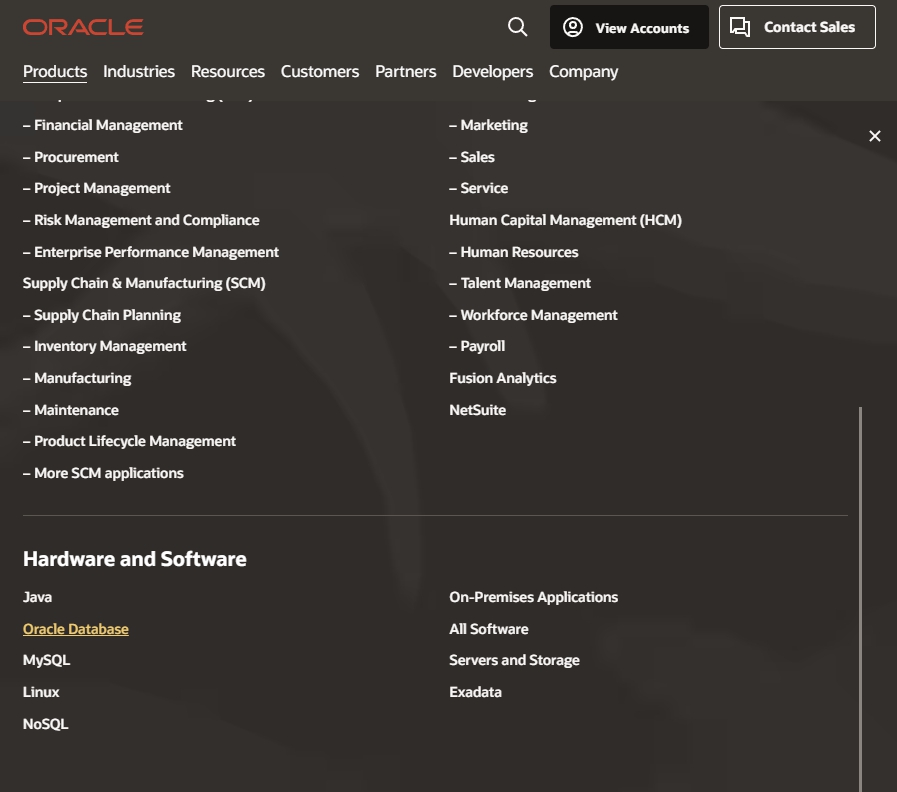This screenshot has width=897, height=792.
Task: Open the Sales link
Action: coord(472,157)
